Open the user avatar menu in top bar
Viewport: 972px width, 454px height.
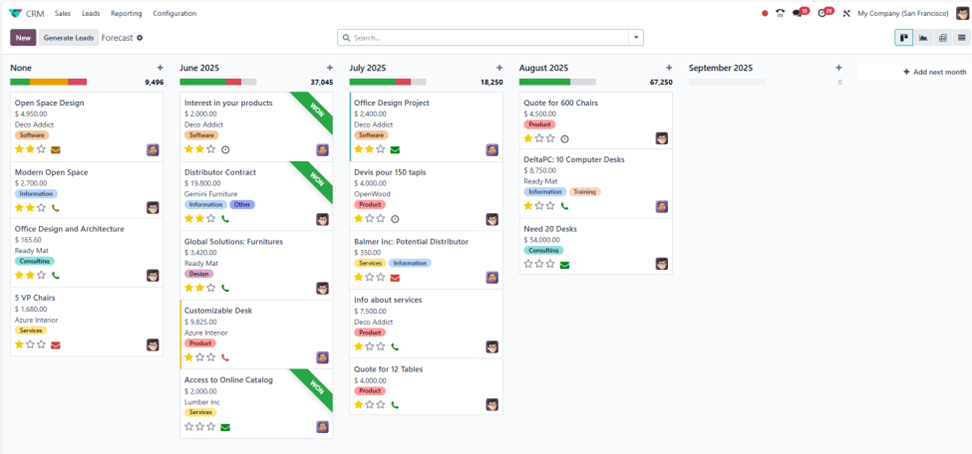[x=962, y=13]
